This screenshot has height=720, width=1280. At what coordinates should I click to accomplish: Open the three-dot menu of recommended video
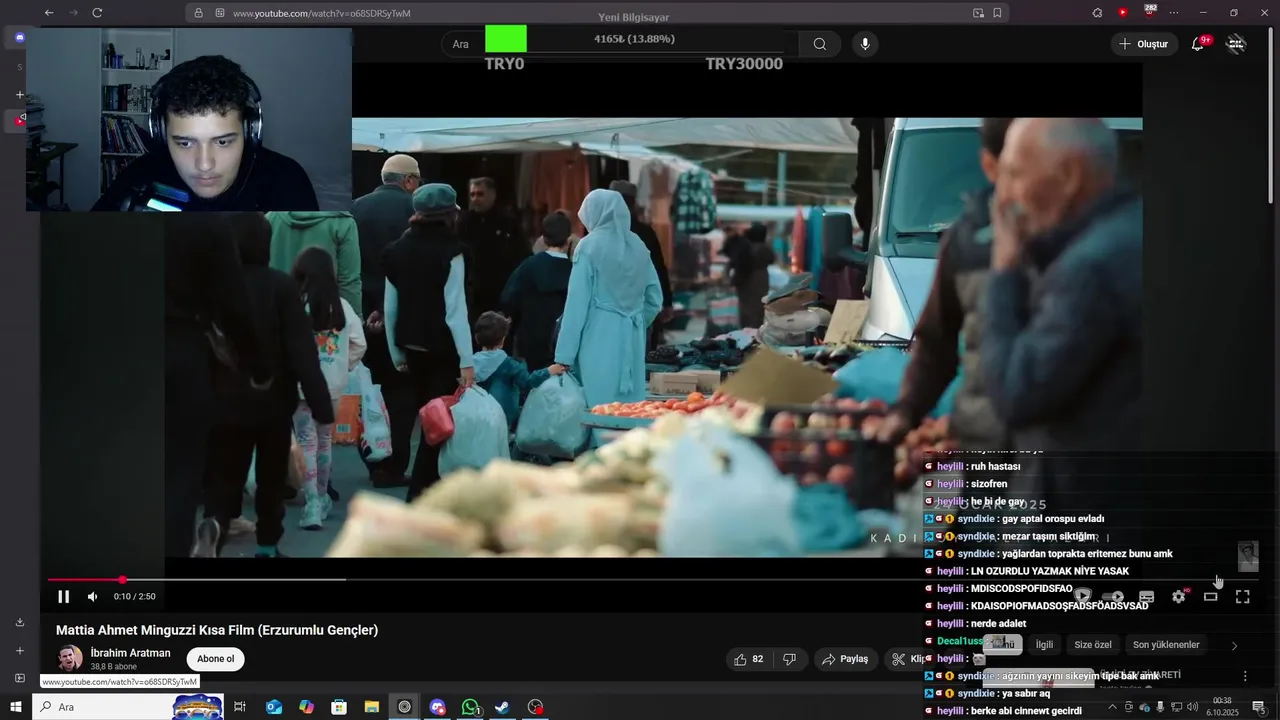coord(1245,676)
